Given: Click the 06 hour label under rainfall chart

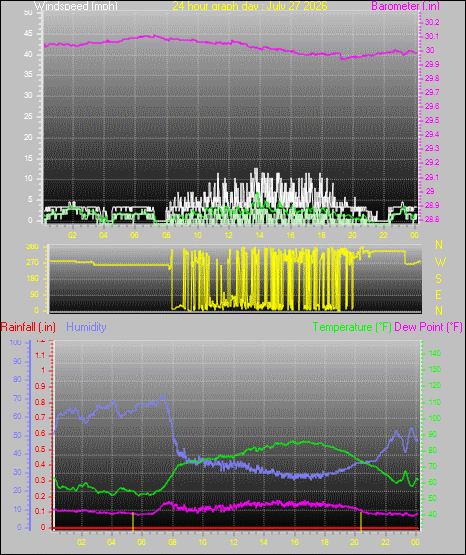Looking at the screenshot, I should tap(141, 542).
